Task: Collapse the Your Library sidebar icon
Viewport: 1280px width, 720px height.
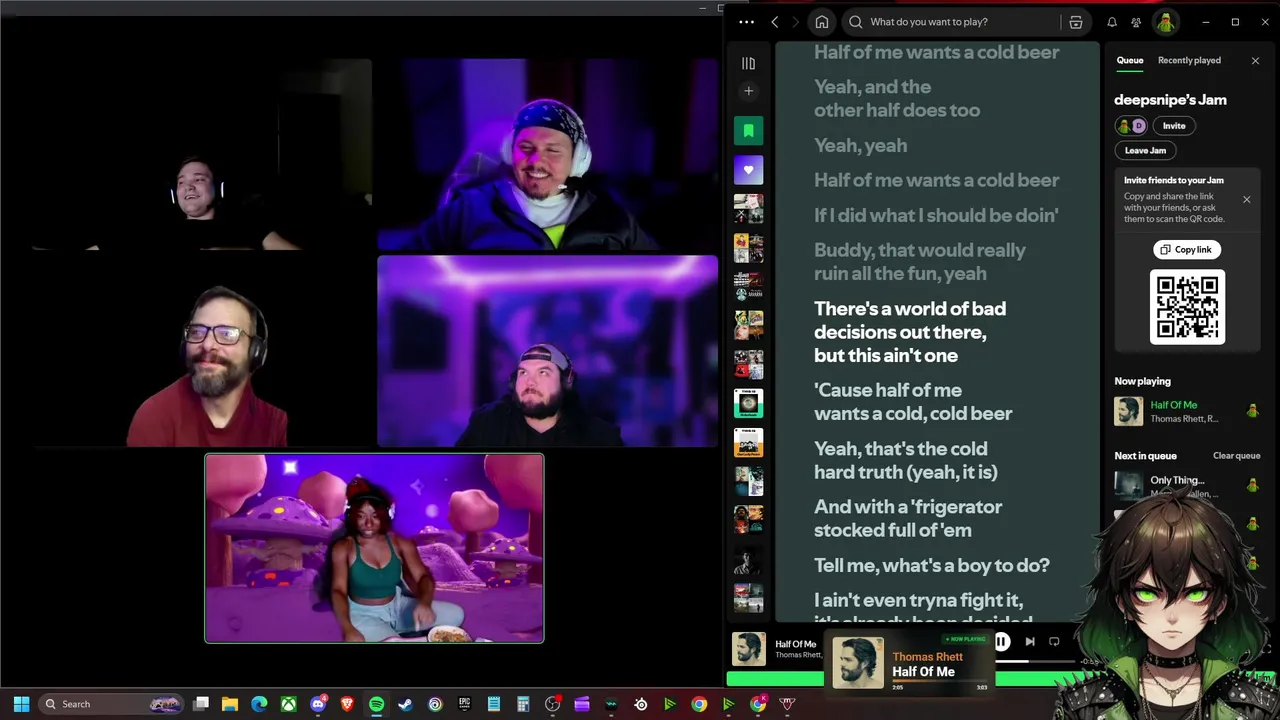Action: pos(748,63)
